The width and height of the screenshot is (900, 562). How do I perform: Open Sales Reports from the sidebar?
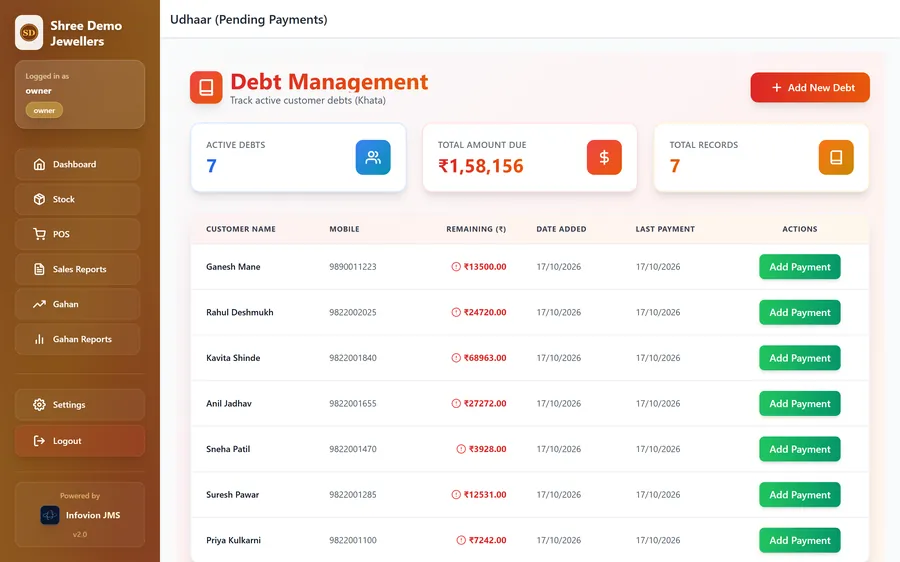coord(77,269)
